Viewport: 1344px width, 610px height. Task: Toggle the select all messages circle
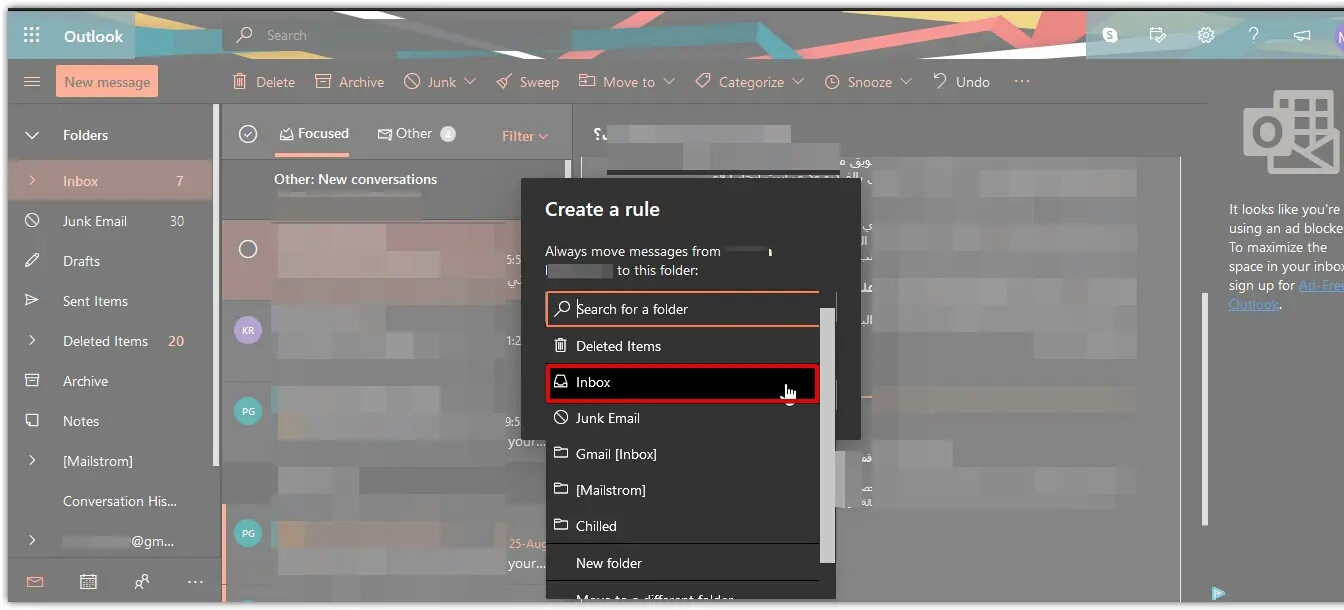pos(248,135)
